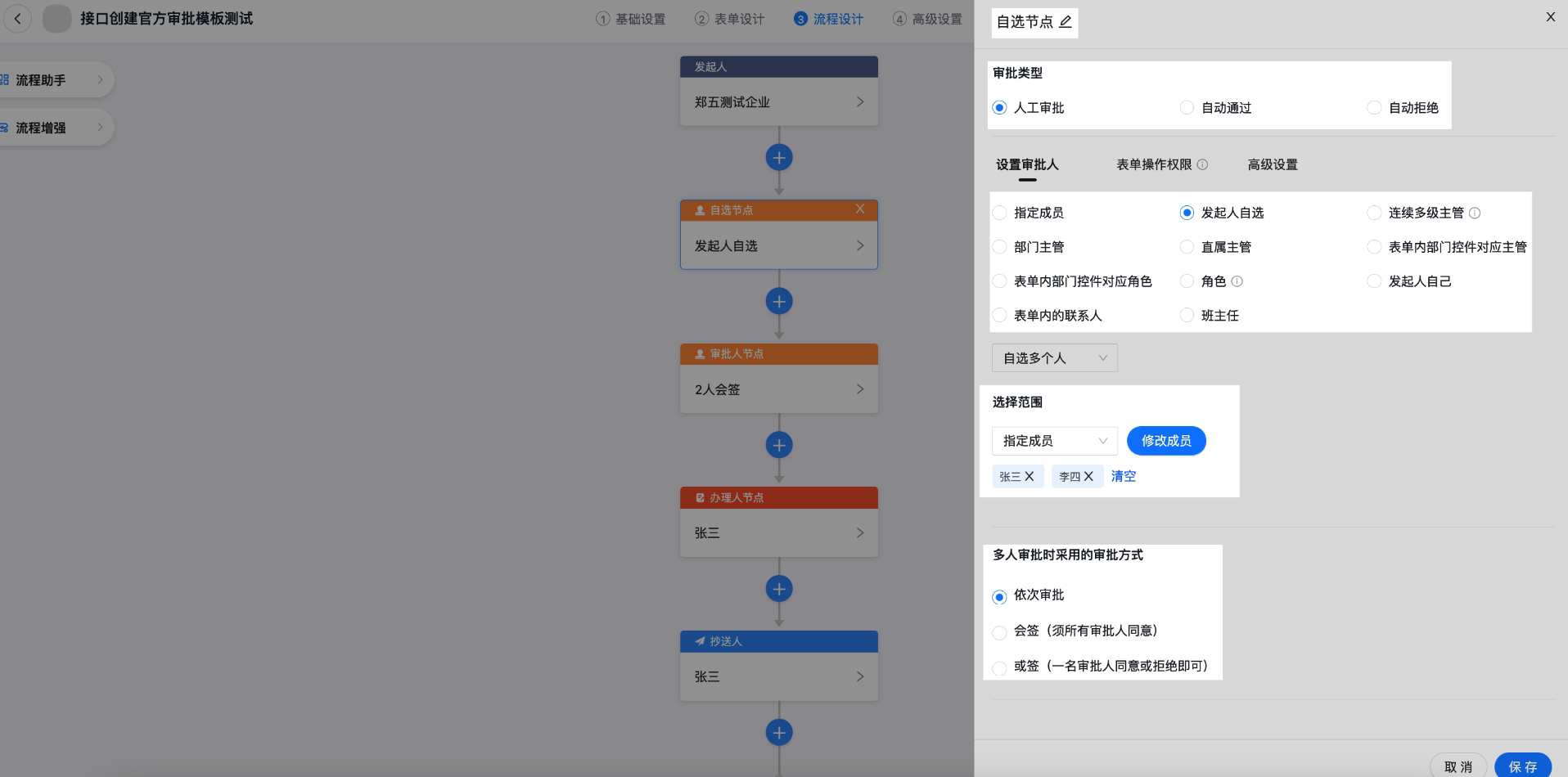Choose 班主任 as approver
This screenshot has width=1568, height=777.
[1187, 316]
